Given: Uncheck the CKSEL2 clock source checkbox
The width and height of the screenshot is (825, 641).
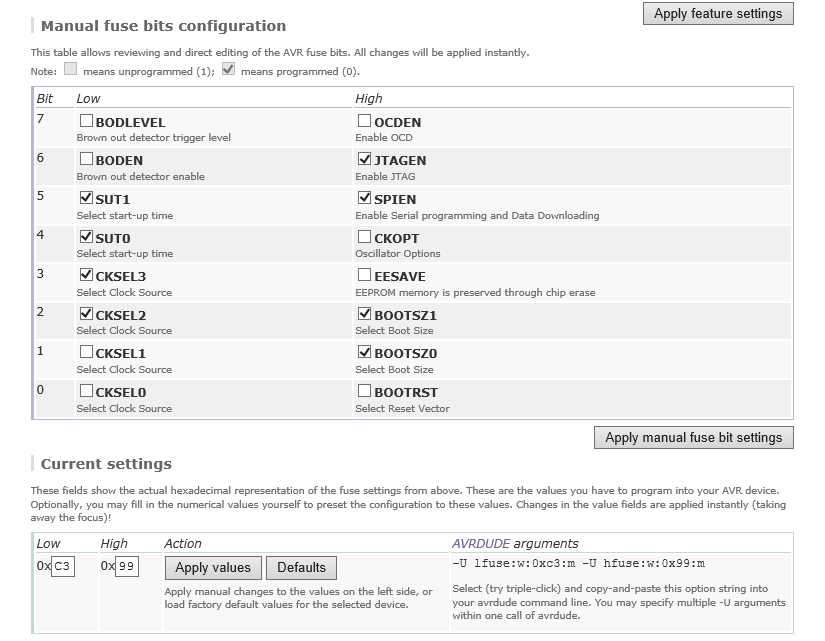Looking at the screenshot, I should click(x=86, y=314).
